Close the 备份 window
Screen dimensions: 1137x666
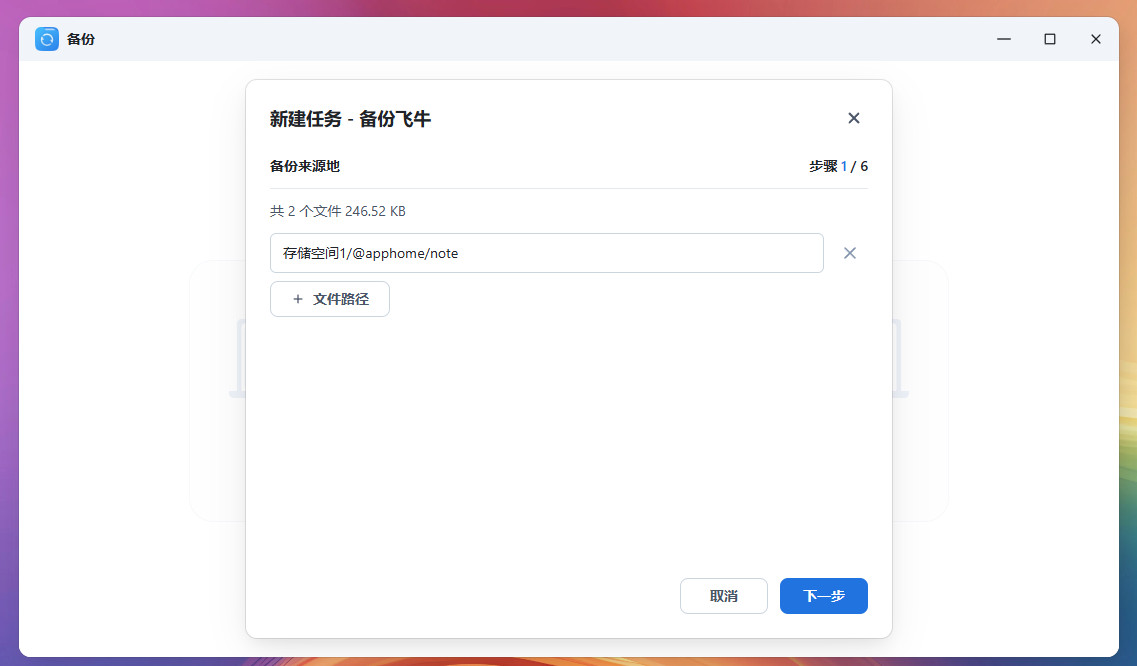pyautogui.click(x=1095, y=39)
